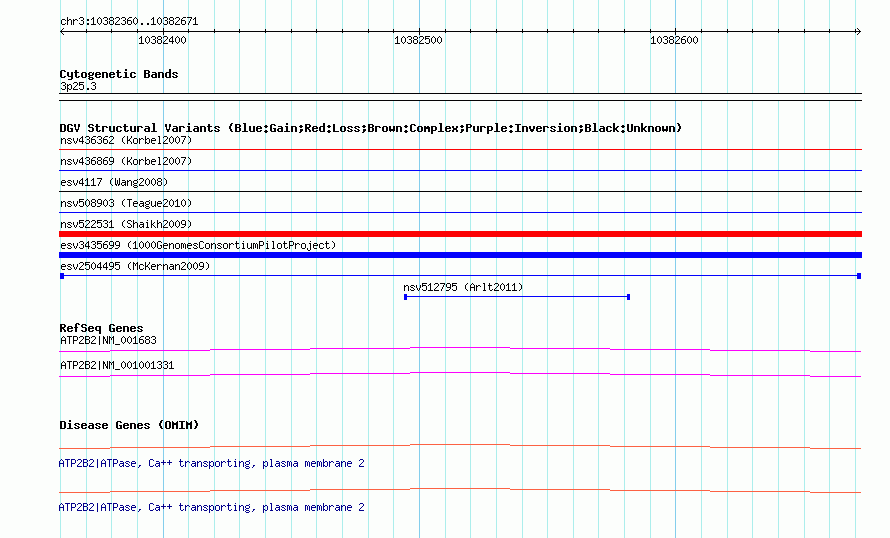The width and height of the screenshot is (890, 538).
Task: Click the Disease Genes (OMIM) track title
Action: [129, 425]
